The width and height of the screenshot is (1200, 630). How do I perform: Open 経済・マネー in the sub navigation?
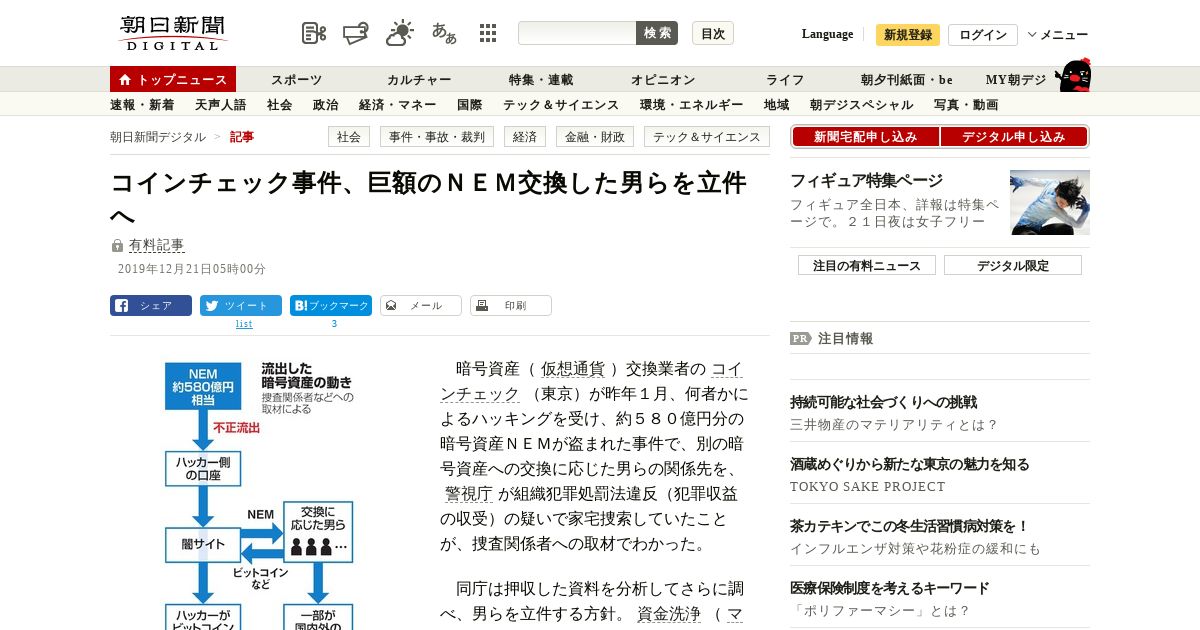(398, 105)
